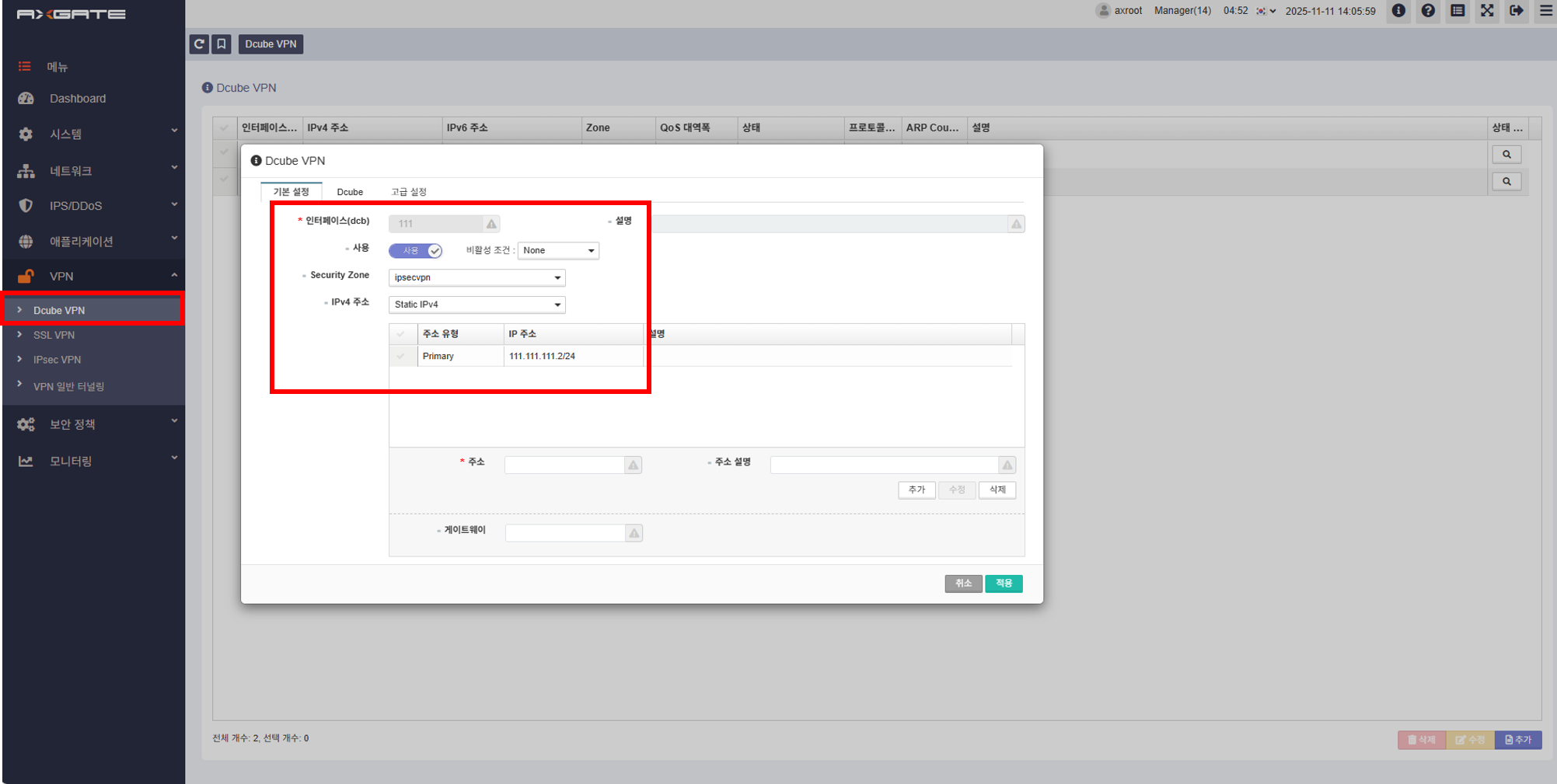This screenshot has width=1557, height=784.
Task: Open the Security Zone ipsecvpn dropdown
Action: pos(477,277)
